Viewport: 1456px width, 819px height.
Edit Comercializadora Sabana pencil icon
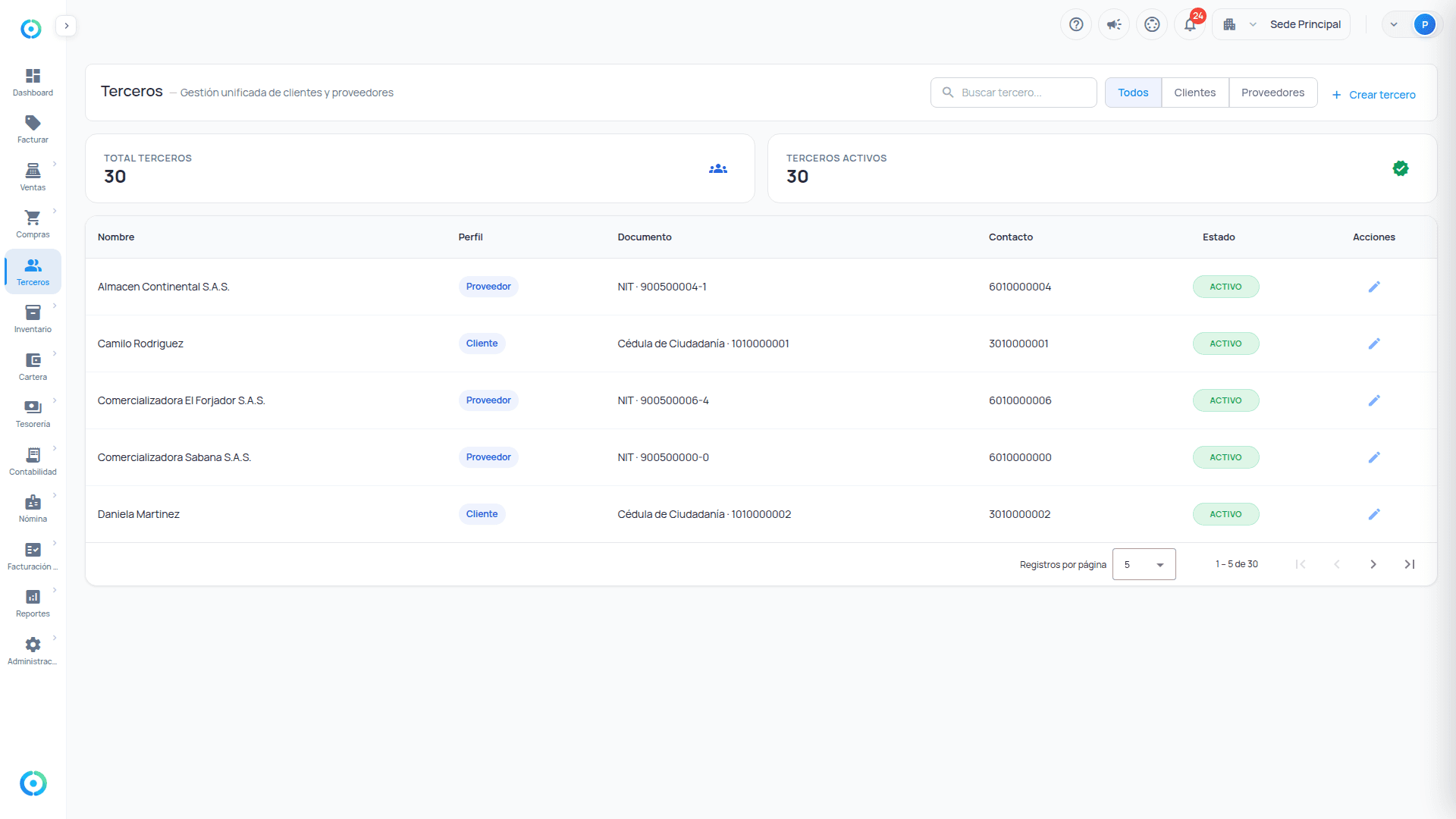(x=1374, y=457)
